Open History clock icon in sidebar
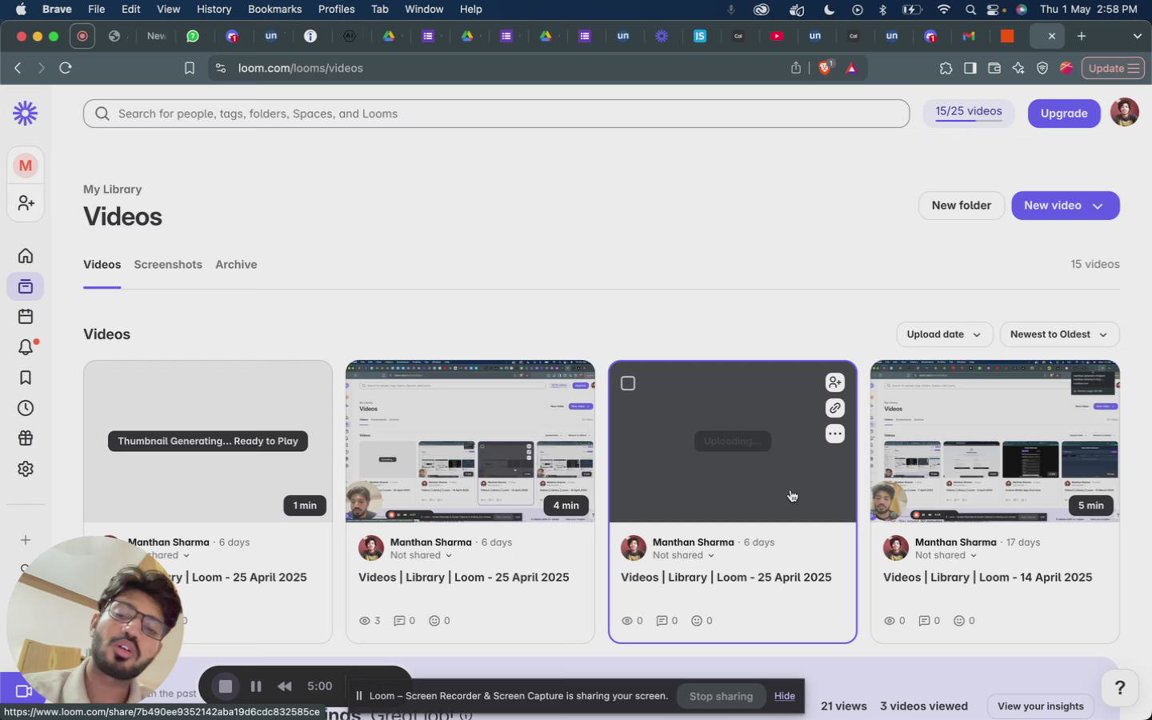The image size is (1152, 720). (x=25, y=408)
